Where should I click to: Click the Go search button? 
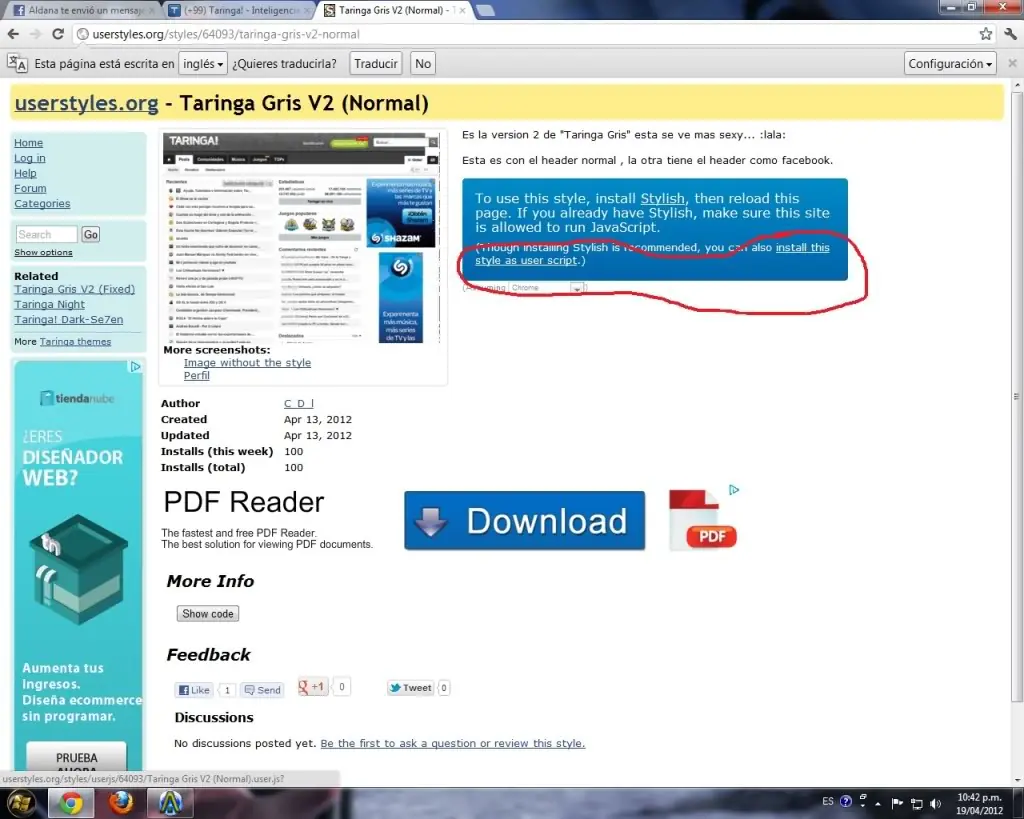tap(91, 234)
